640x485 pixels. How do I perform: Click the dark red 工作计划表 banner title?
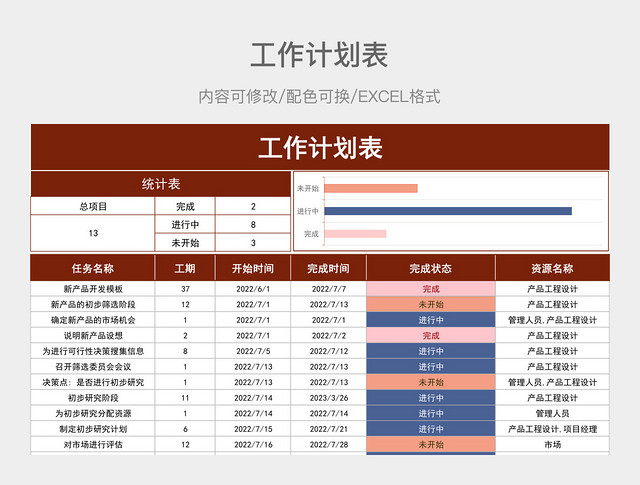pos(320,147)
